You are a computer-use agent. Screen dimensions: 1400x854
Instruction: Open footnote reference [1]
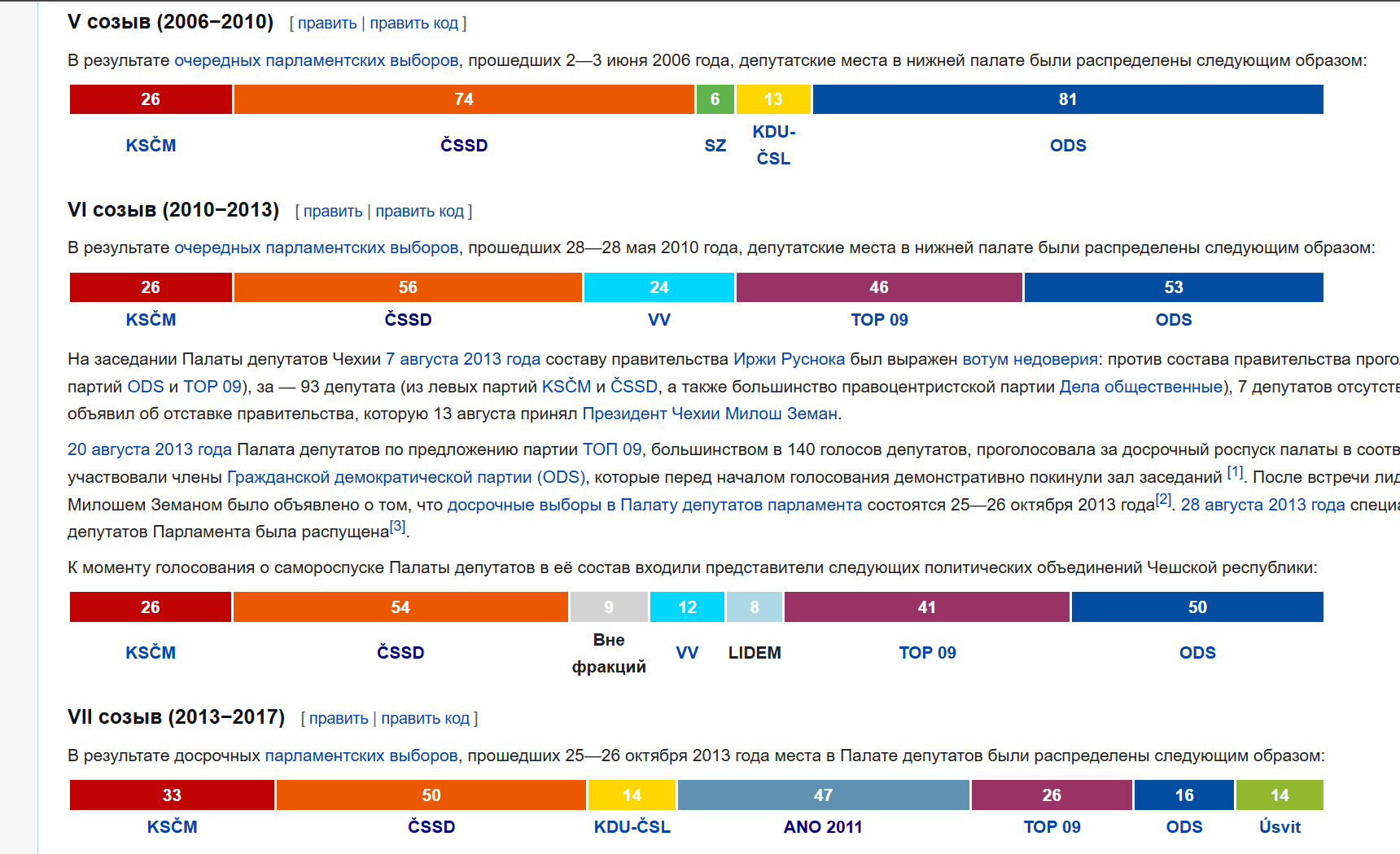[1235, 471]
